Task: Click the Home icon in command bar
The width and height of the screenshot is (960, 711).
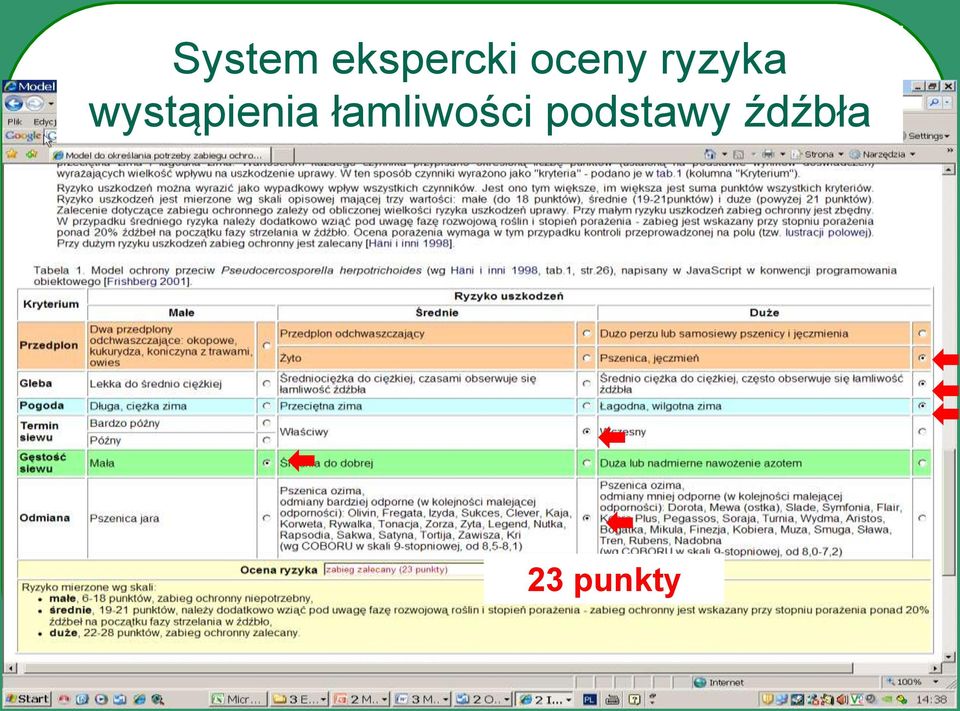Action: [710, 154]
